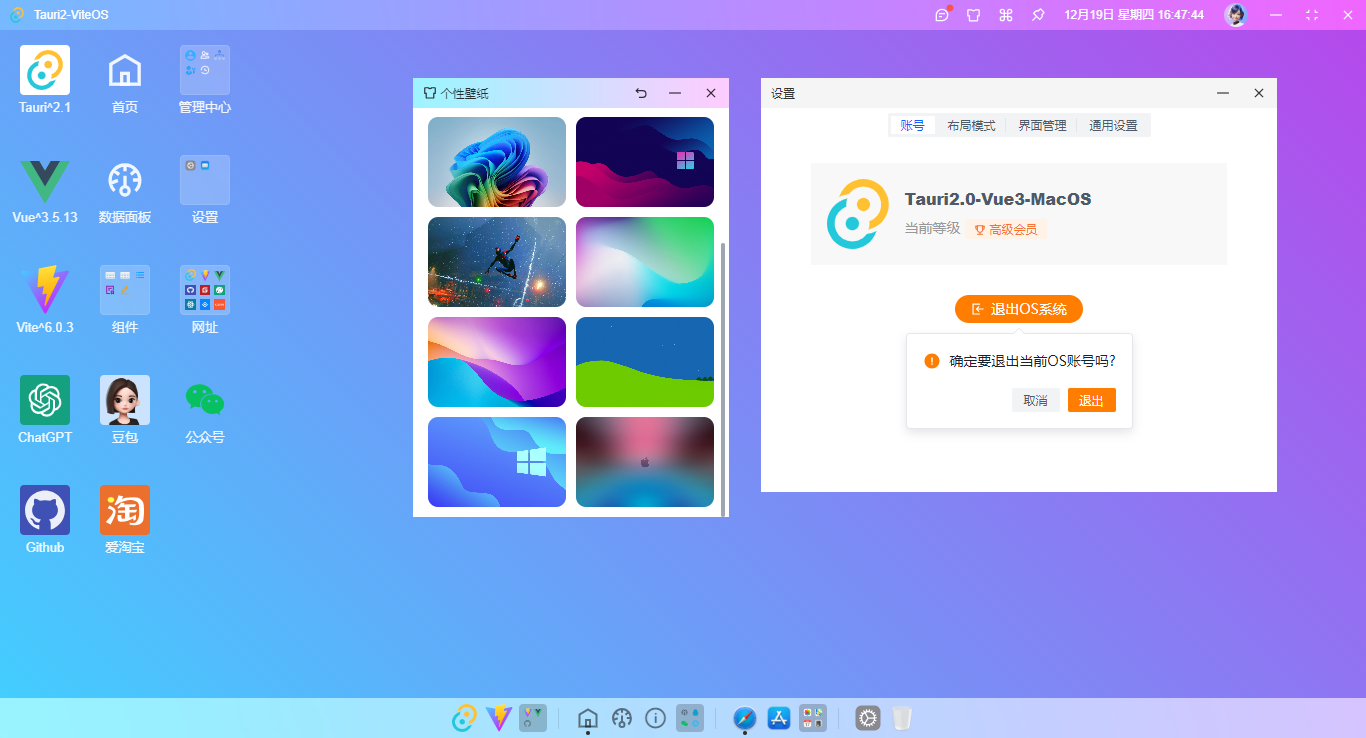Viewport: 1366px width, 738px height.
Task: Expand the 管理中心 folder on desktop
Action: point(205,70)
